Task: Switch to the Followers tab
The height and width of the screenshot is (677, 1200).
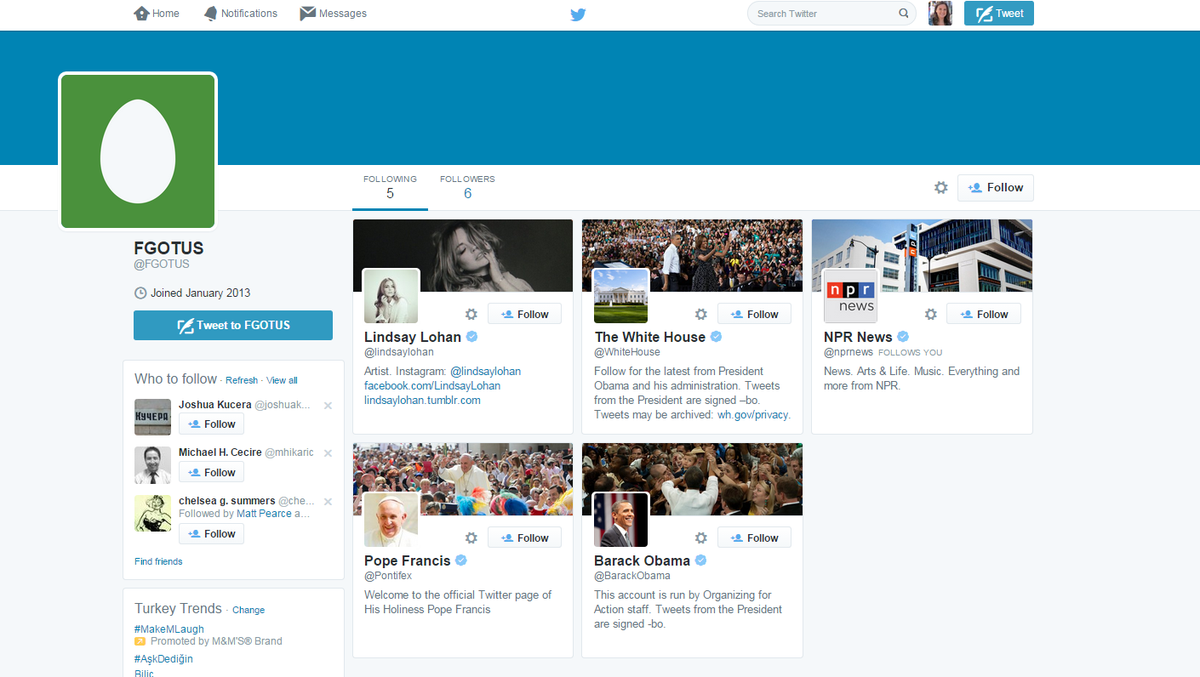Action: 467,187
